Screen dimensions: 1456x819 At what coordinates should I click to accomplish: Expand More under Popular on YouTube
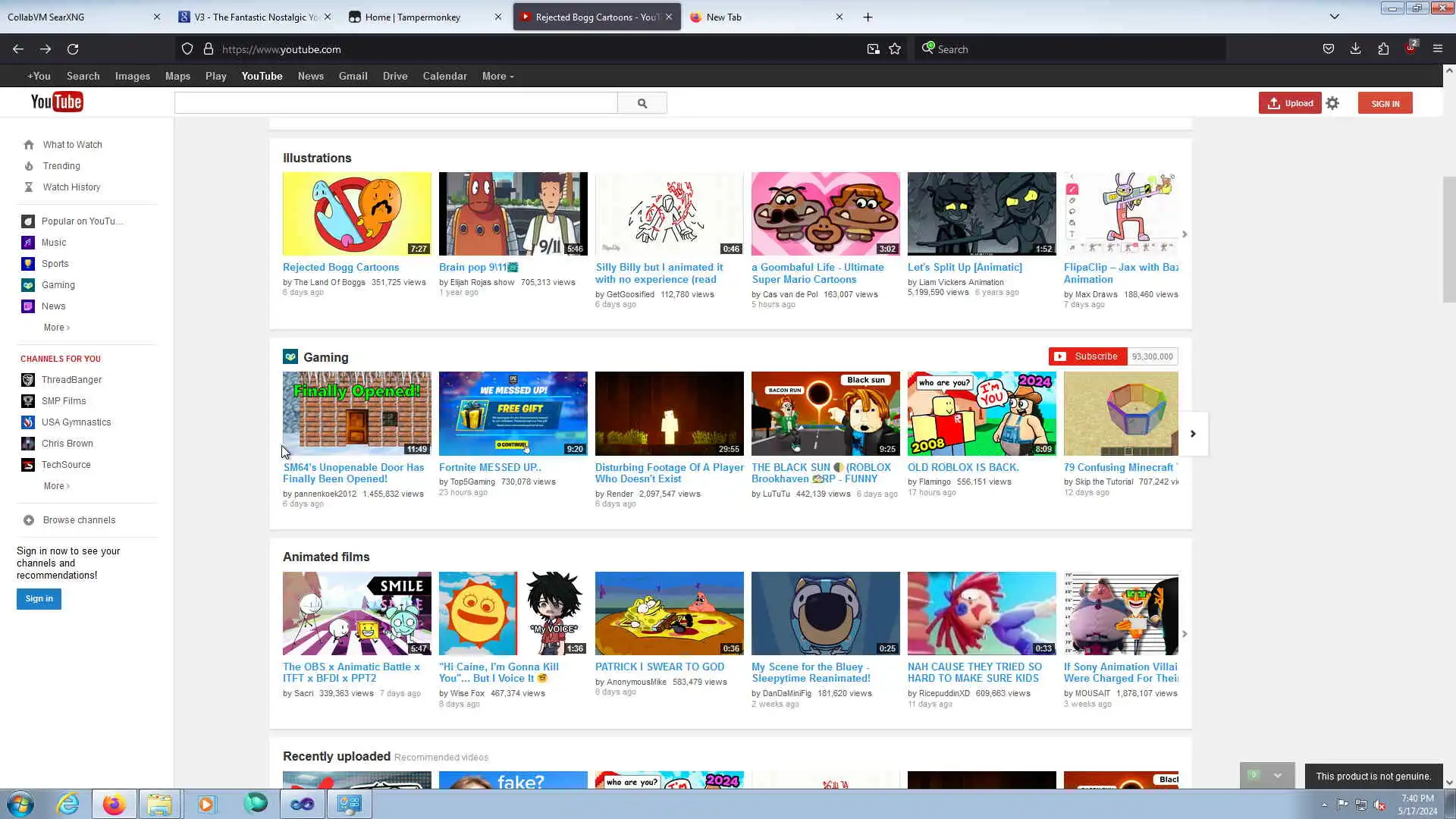(x=56, y=328)
